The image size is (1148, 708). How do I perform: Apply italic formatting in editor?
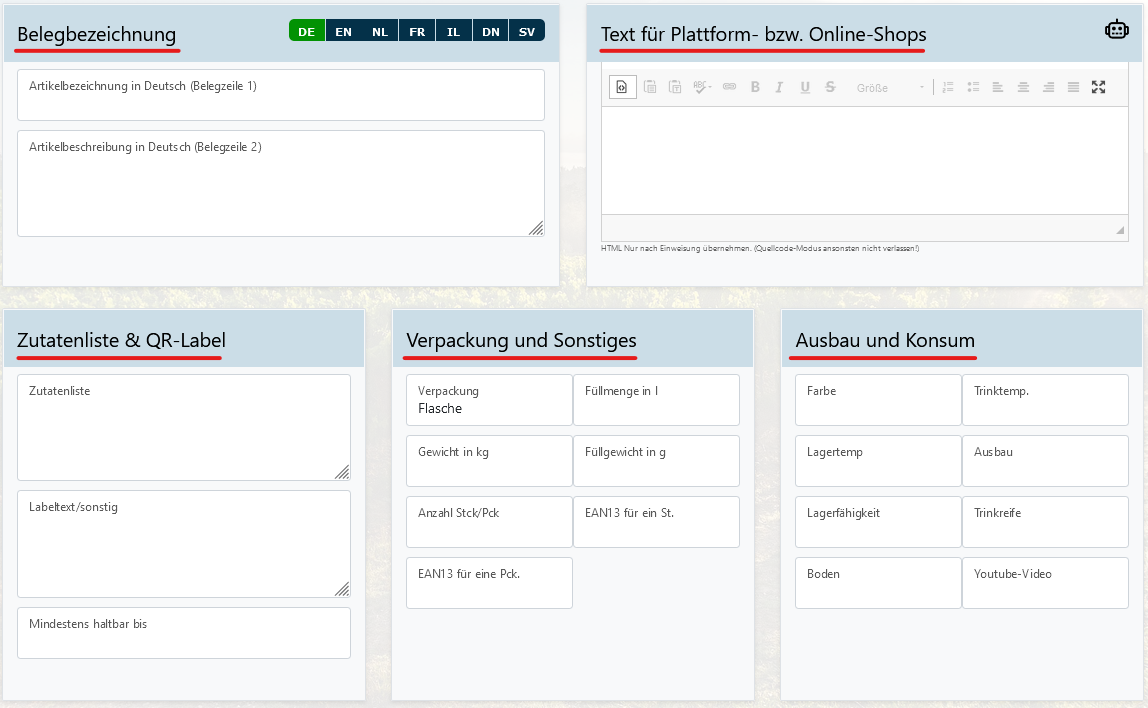[780, 87]
